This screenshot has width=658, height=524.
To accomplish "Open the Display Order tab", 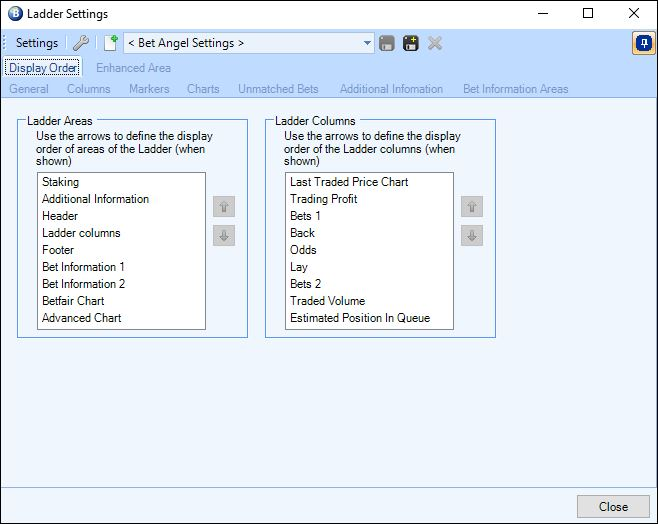I will click(x=43, y=68).
